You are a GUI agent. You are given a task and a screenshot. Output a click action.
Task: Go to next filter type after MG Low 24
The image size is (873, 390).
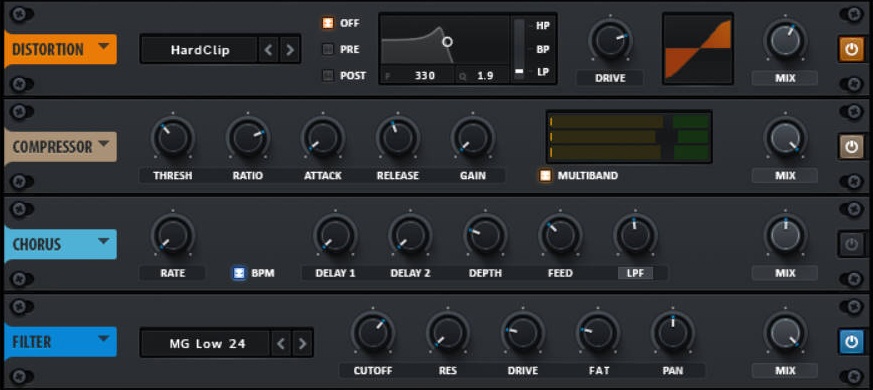point(302,343)
